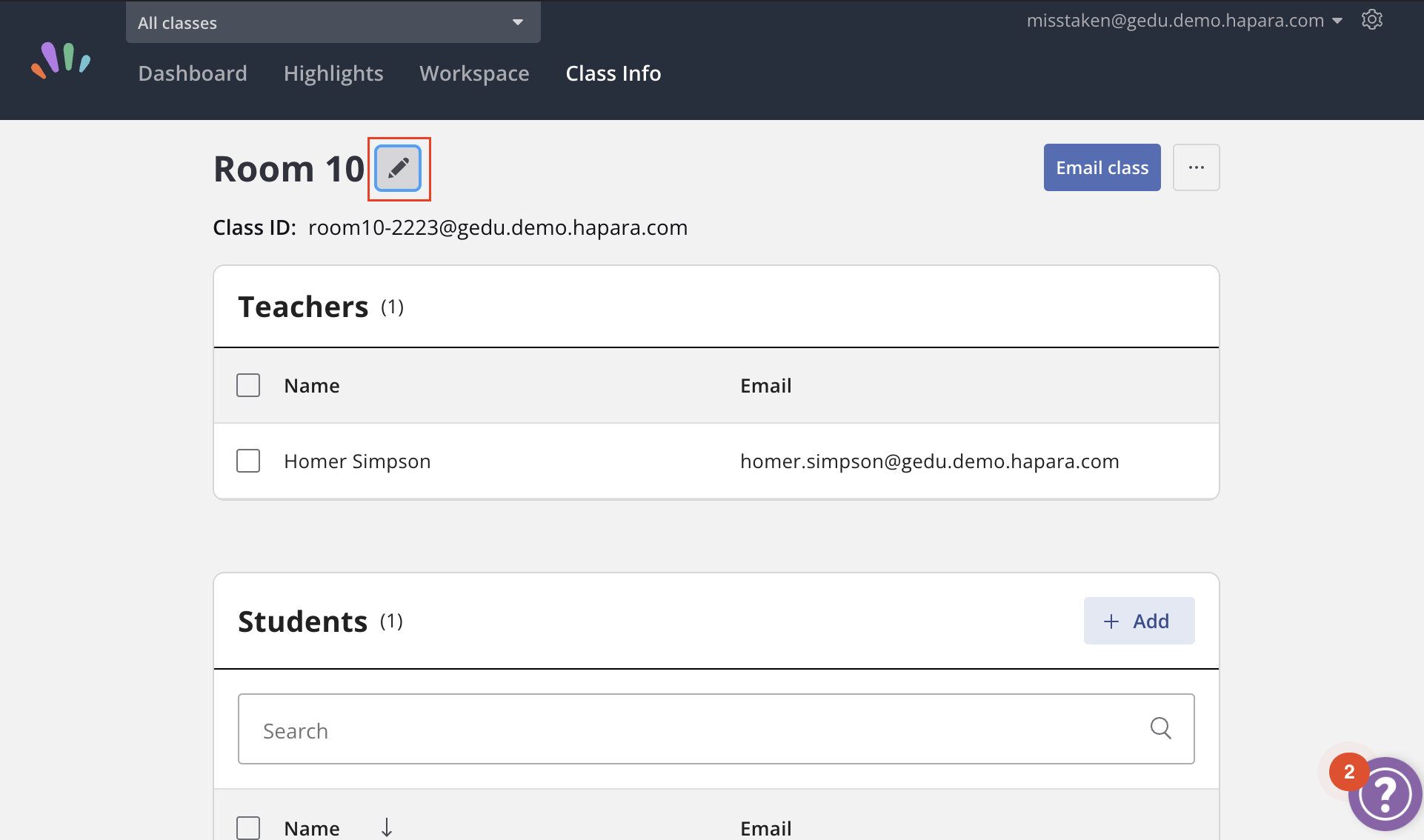Open the three-dot more options button
The width and height of the screenshot is (1424, 840).
coord(1196,167)
